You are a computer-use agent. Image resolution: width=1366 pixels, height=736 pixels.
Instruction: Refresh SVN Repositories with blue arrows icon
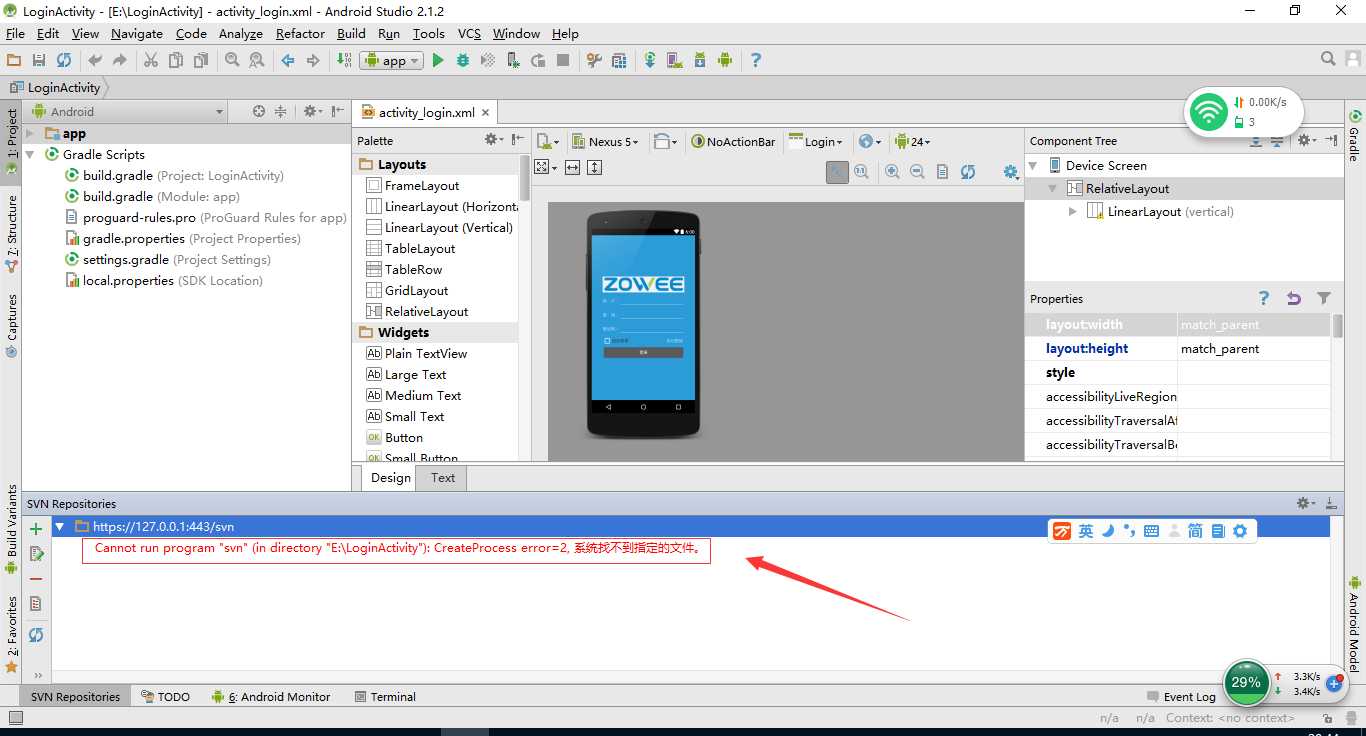[x=36, y=635]
